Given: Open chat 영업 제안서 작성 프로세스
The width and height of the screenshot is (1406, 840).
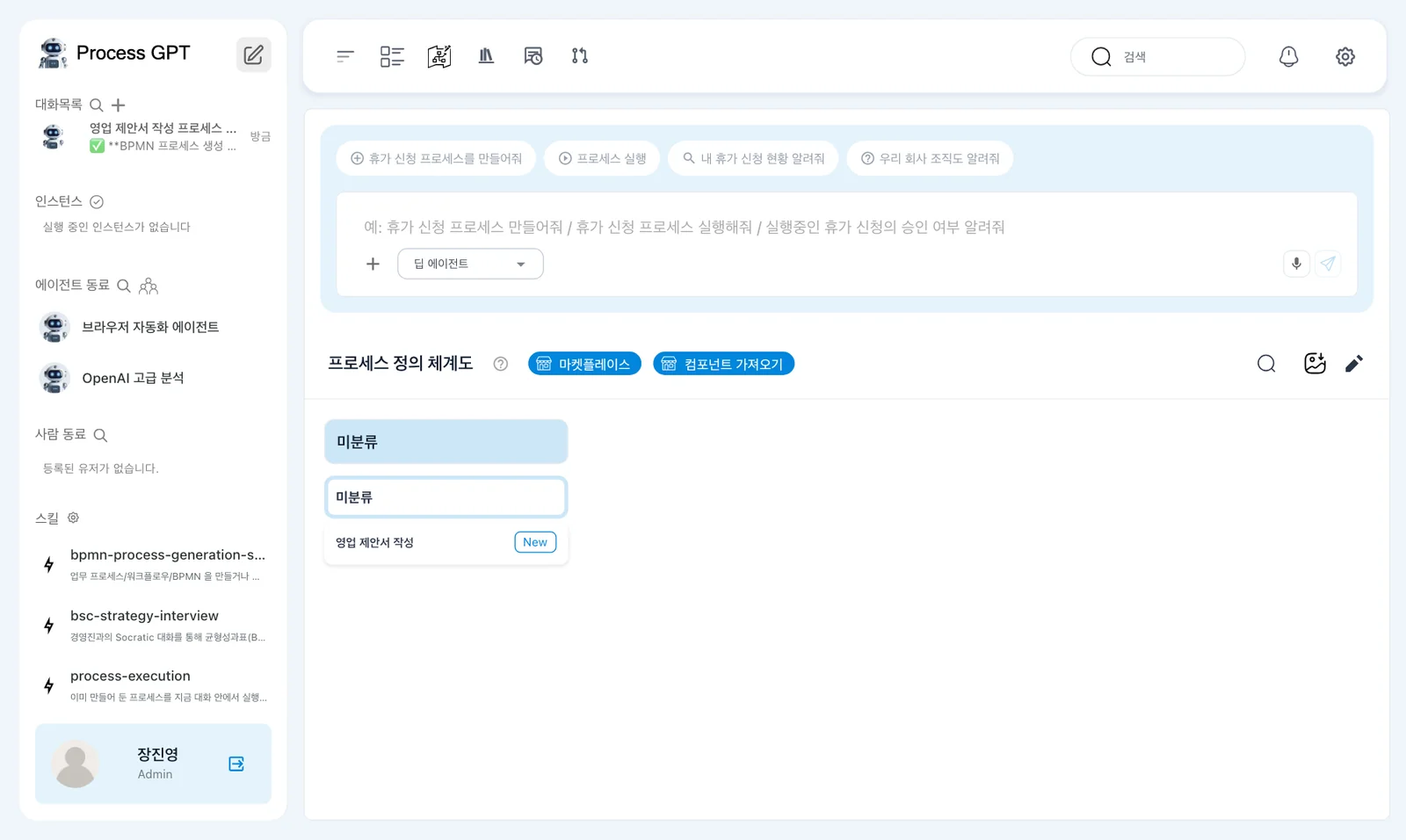Looking at the screenshot, I should tap(154, 136).
